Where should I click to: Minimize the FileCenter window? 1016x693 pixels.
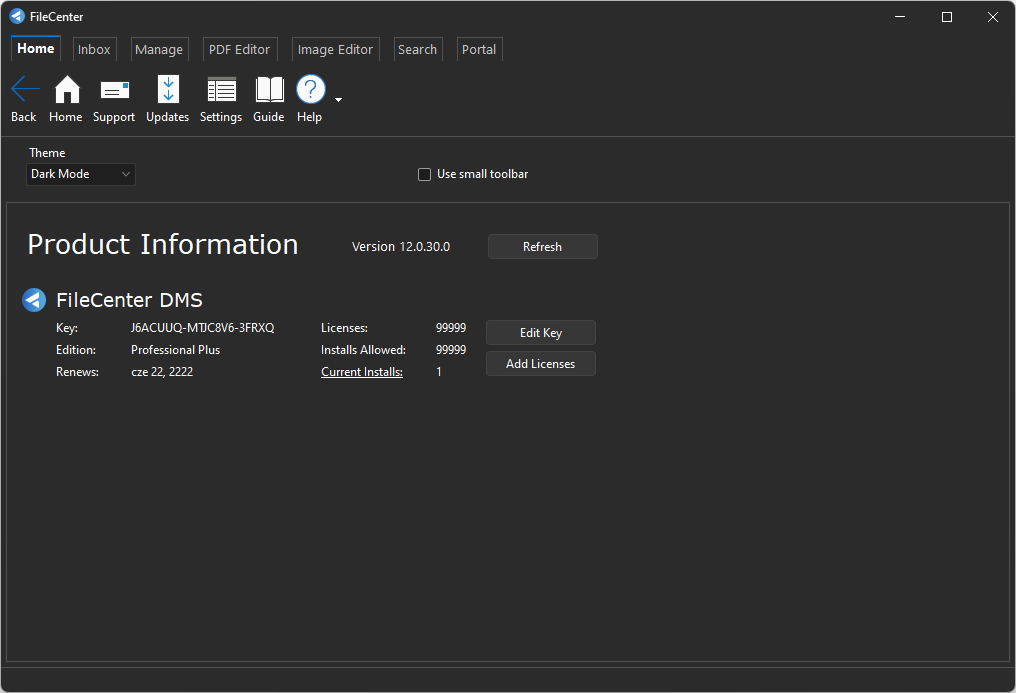coord(900,17)
